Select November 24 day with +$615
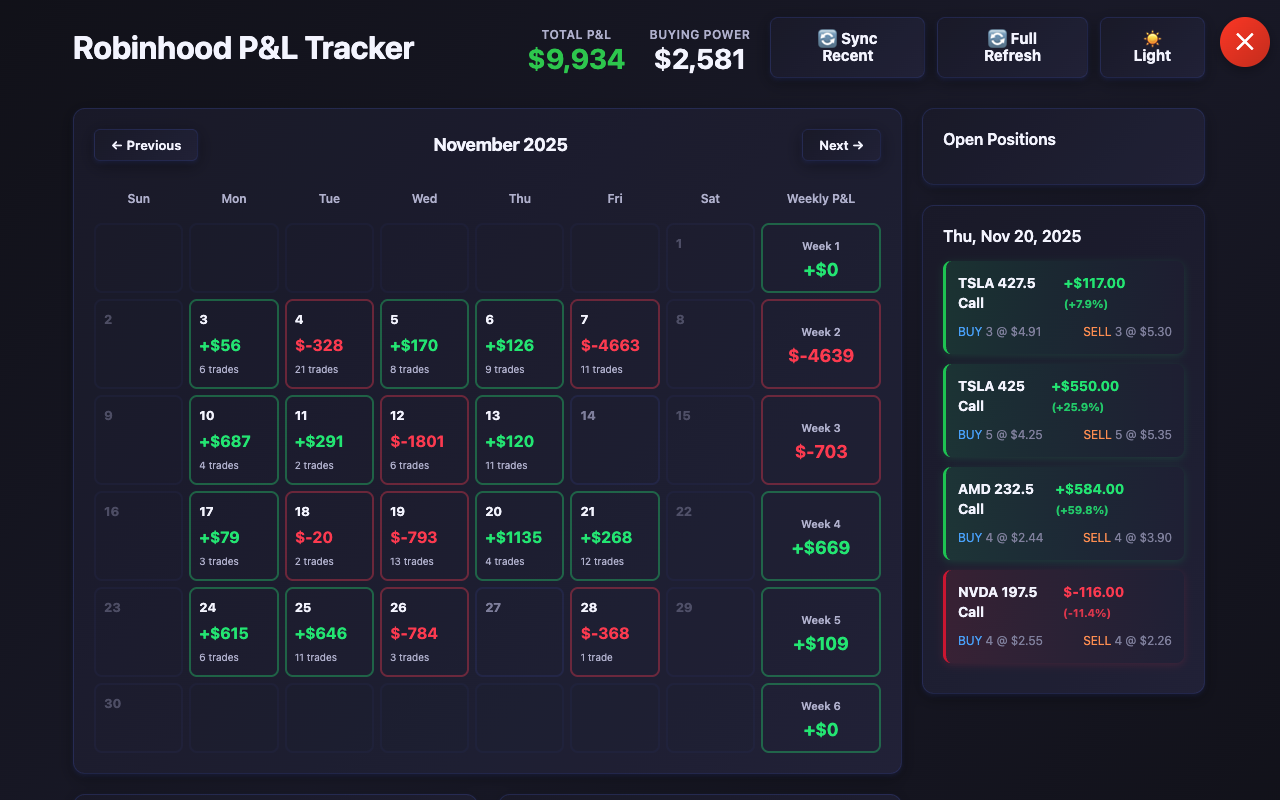Viewport: 1280px width, 800px height. click(x=234, y=632)
